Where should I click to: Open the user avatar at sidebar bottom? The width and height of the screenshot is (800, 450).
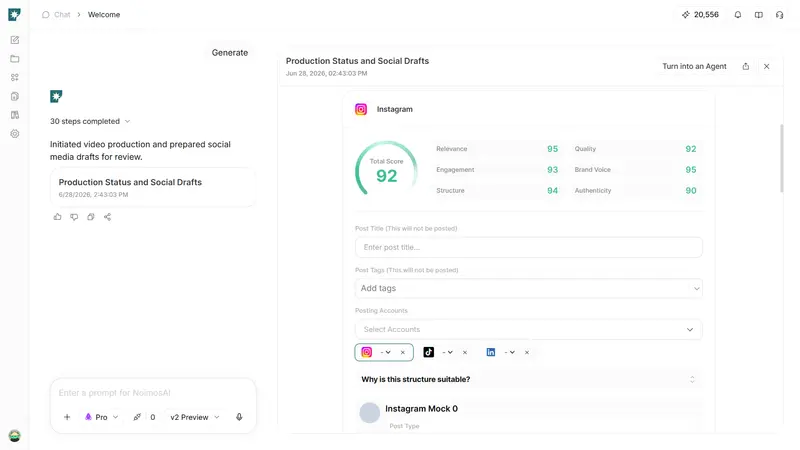tap(15, 436)
